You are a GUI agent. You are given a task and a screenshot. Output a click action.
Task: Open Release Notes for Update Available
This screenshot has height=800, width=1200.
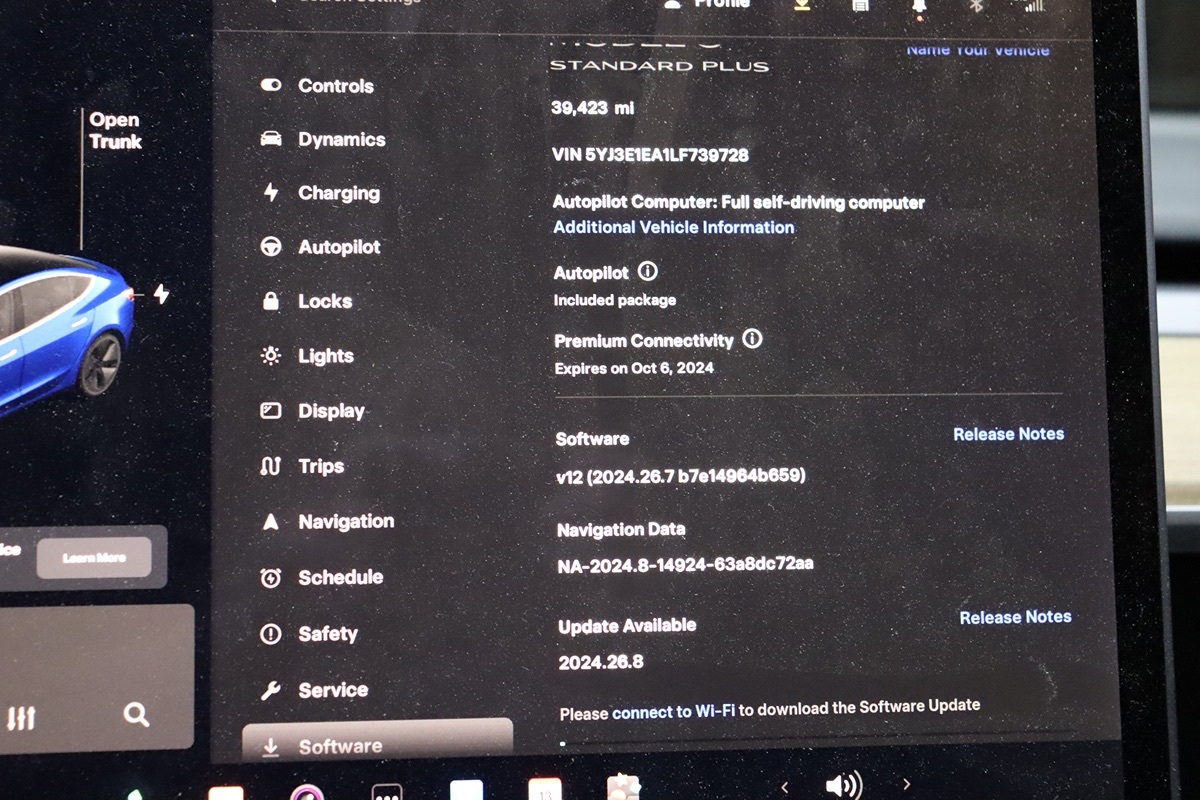pyautogui.click(x=1015, y=617)
